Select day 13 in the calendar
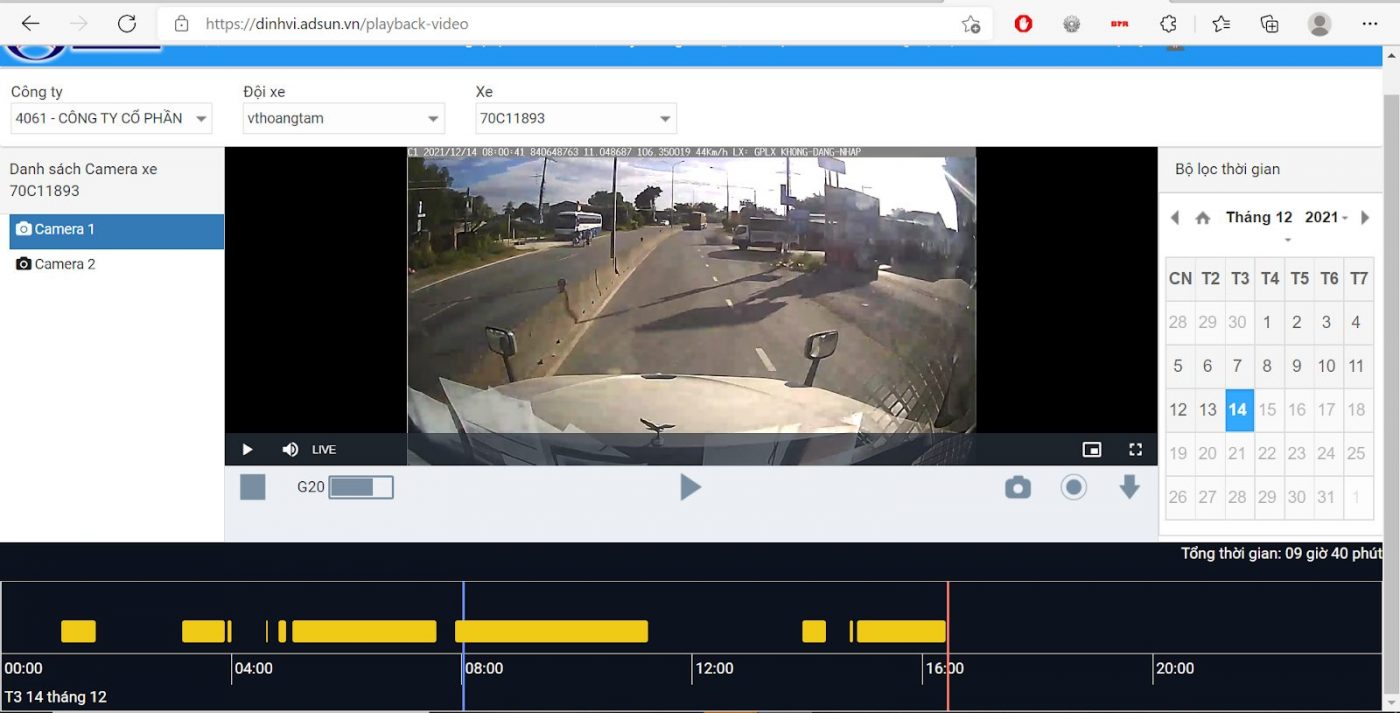 (1208, 410)
